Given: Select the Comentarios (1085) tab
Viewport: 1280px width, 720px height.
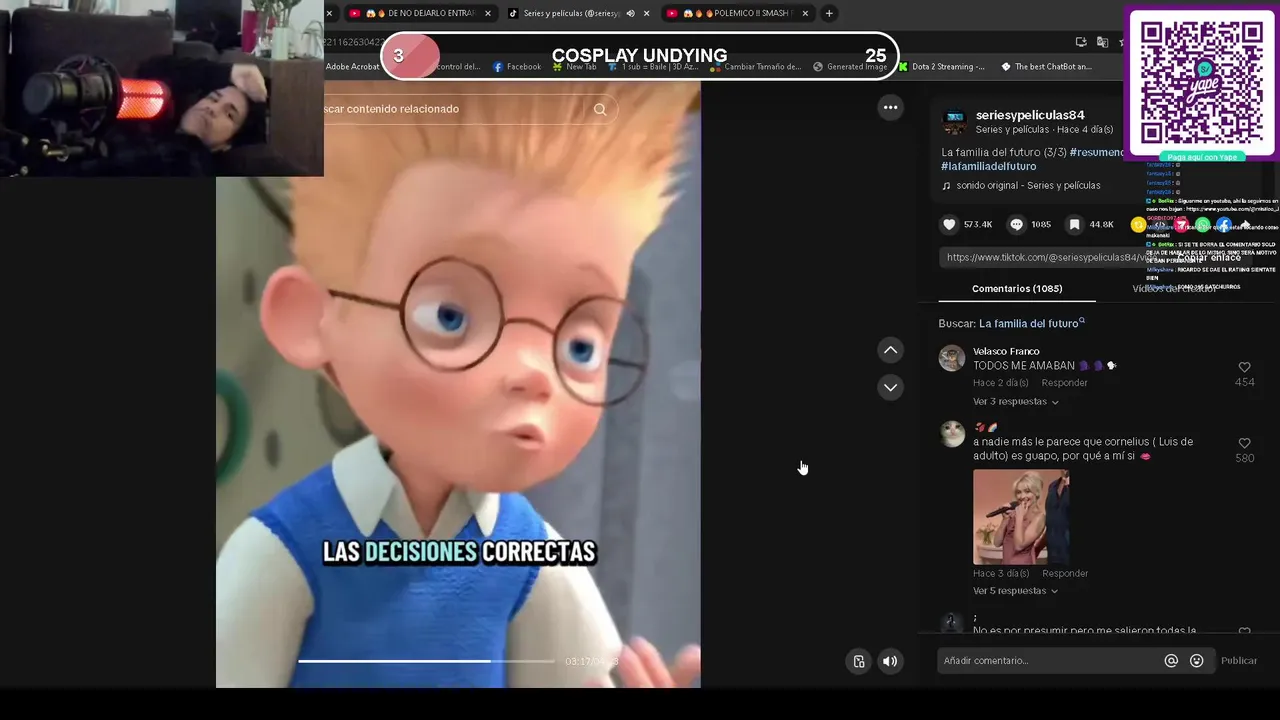Looking at the screenshot, I should tap(1017, 288).
